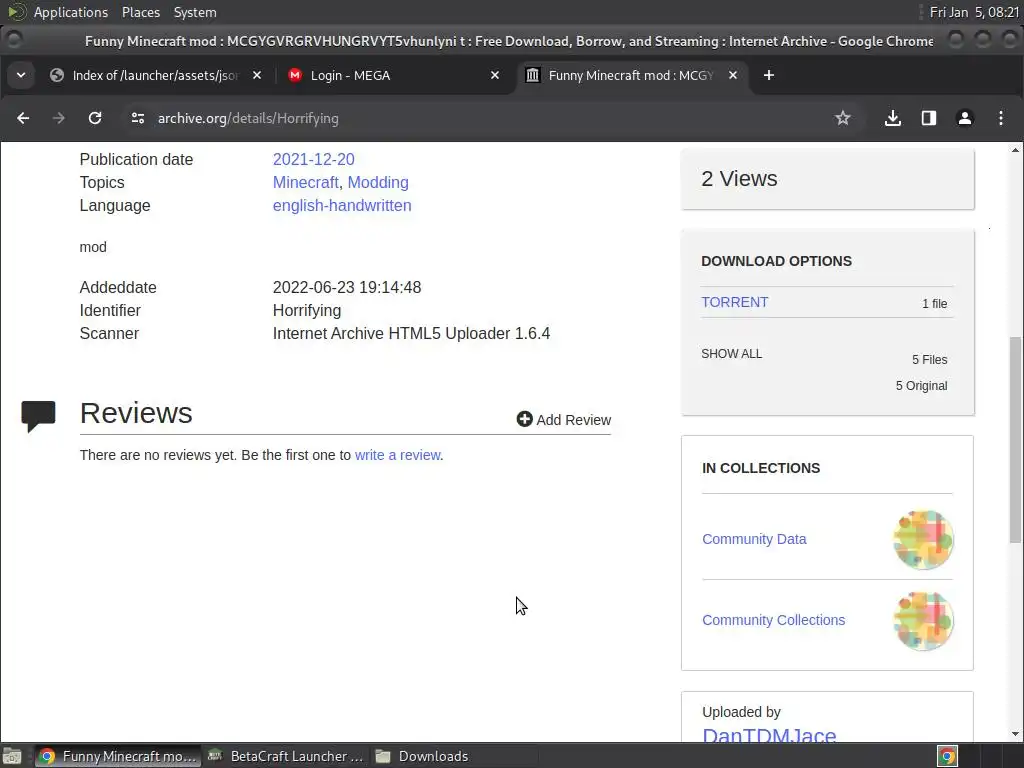The image size is (1024, 768).
Task: Click the scrollbar up arrow
Action: click(1016, 150)
